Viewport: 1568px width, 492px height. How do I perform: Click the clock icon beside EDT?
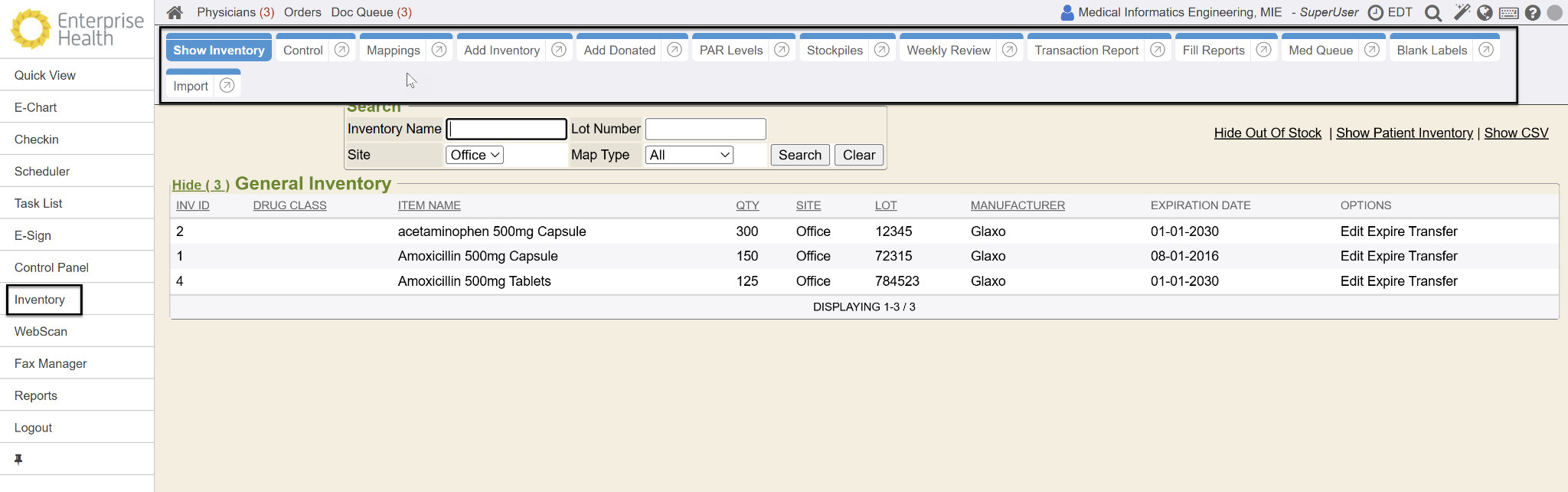[1376, 13]
